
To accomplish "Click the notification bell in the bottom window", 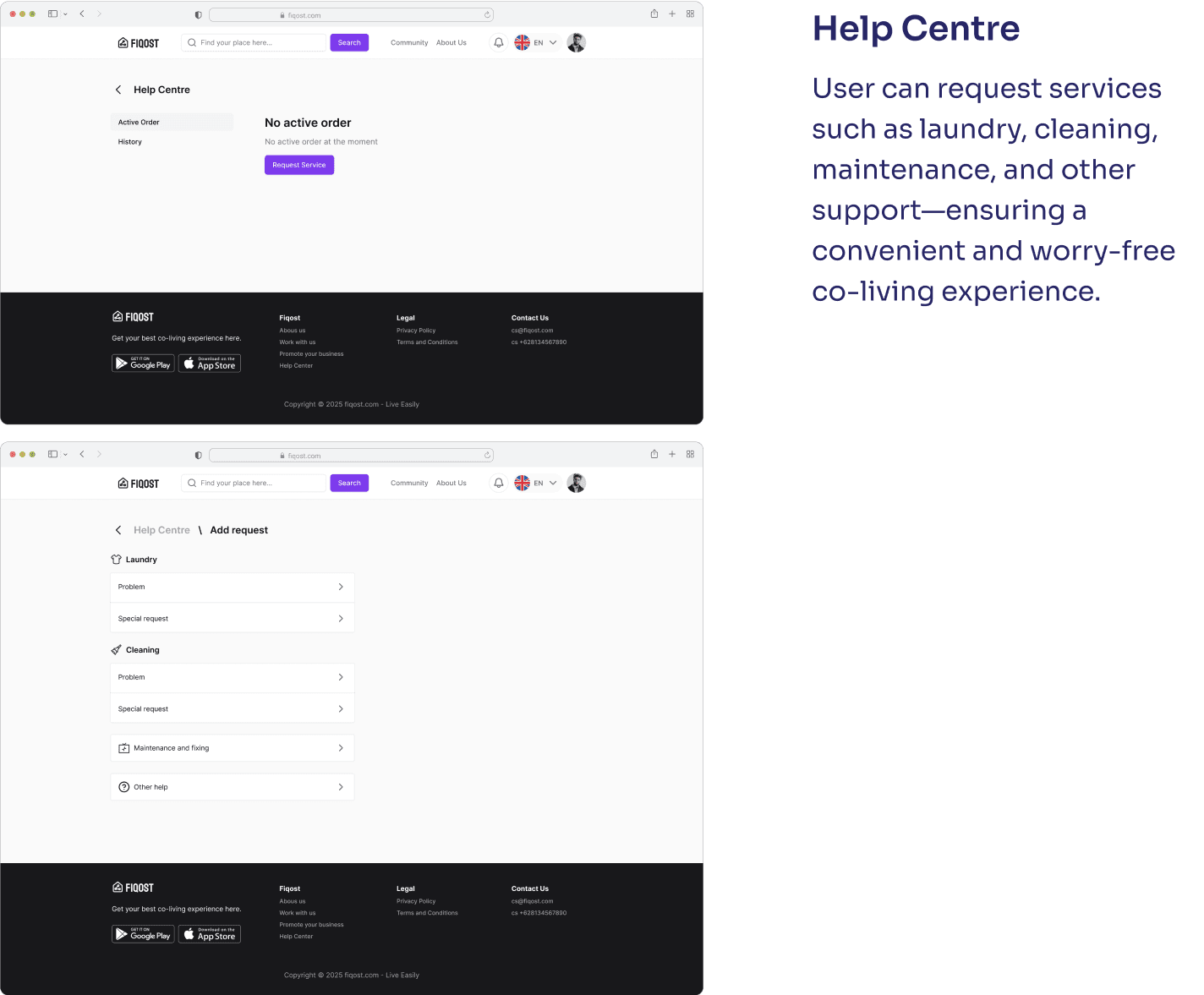I will tap(499, 483).
